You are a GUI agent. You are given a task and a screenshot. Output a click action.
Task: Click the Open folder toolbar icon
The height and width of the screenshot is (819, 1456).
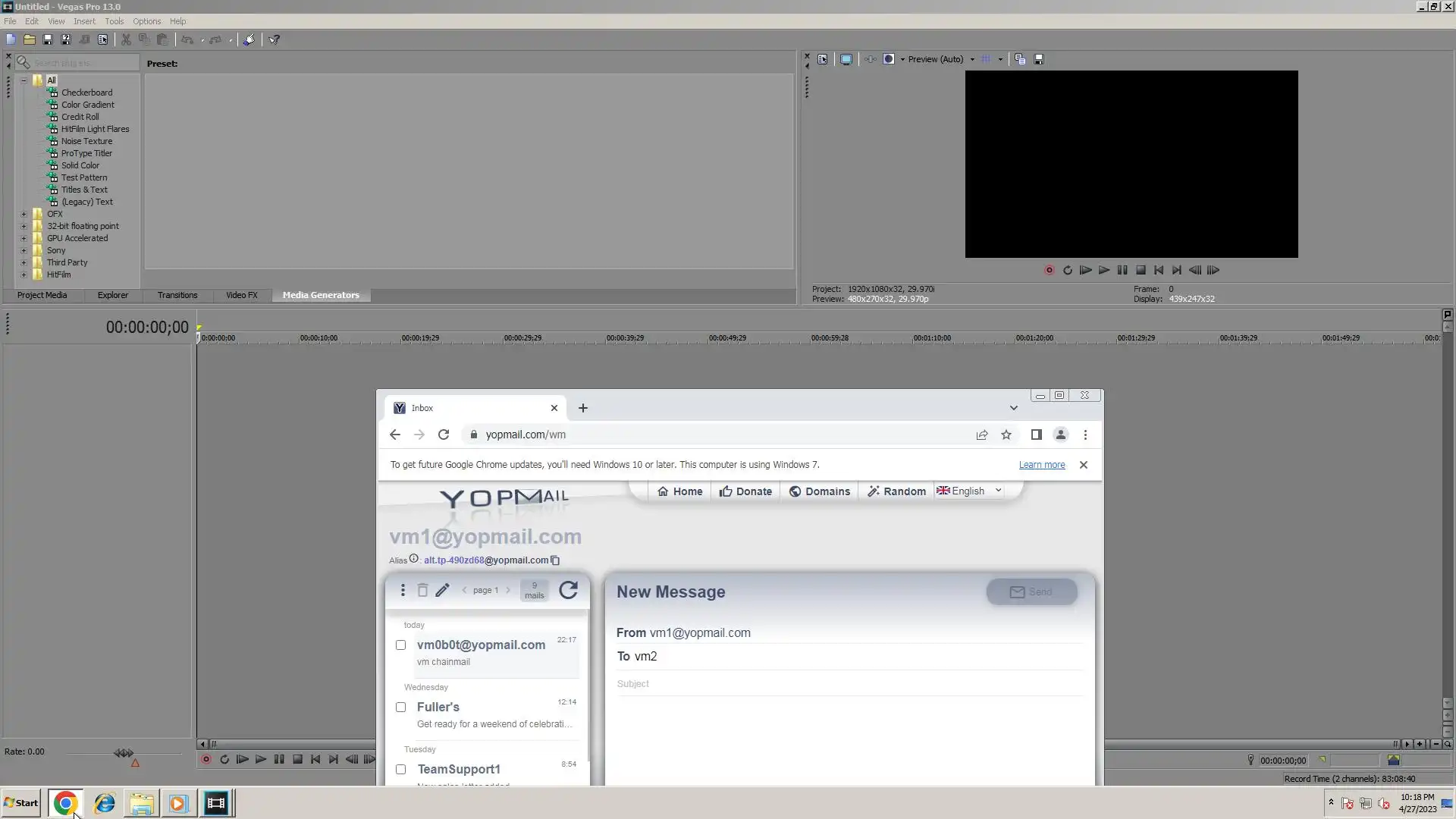29,39
